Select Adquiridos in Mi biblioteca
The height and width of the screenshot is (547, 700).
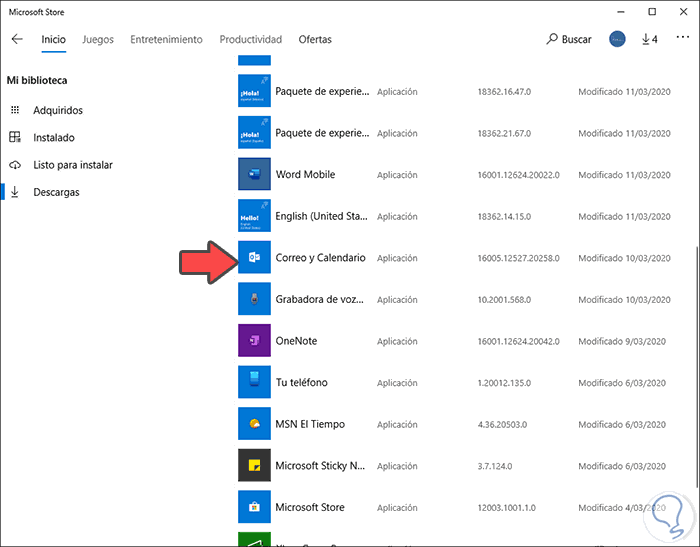tap(58, 110)
